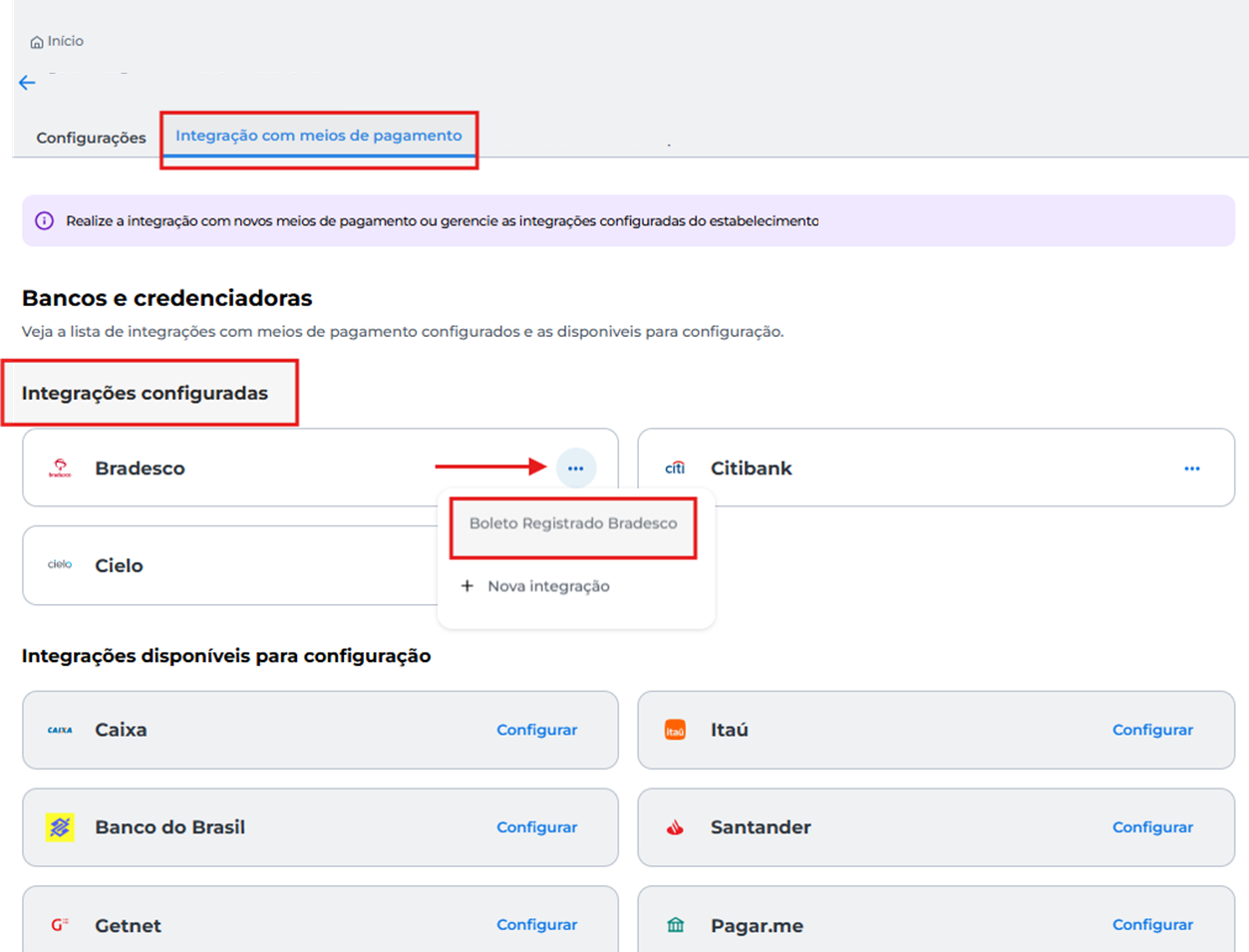Click plus icon beside Nova integração
Viewport: 1249px width, 952px height.
point(467,585)
